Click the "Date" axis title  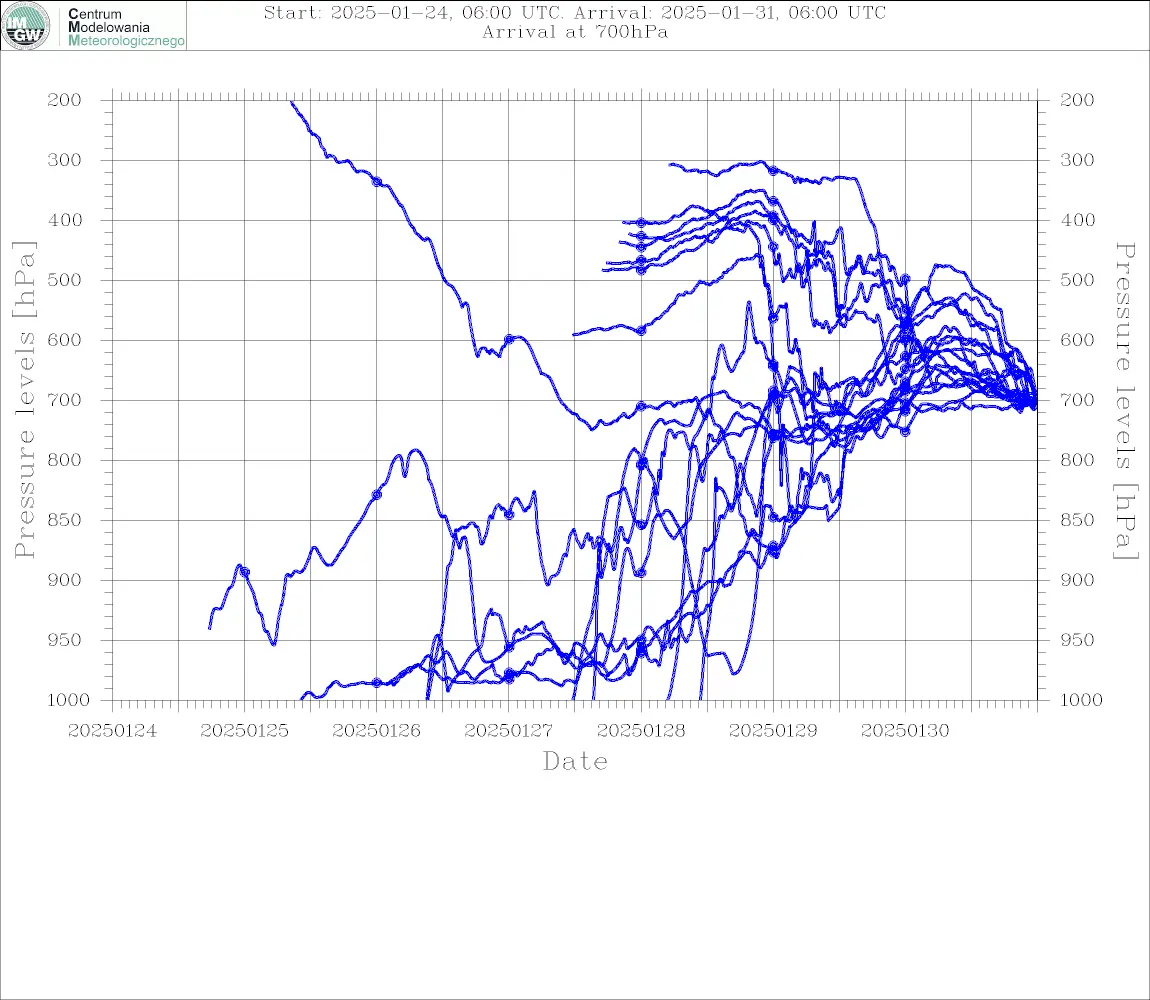(x=575, y=761)
